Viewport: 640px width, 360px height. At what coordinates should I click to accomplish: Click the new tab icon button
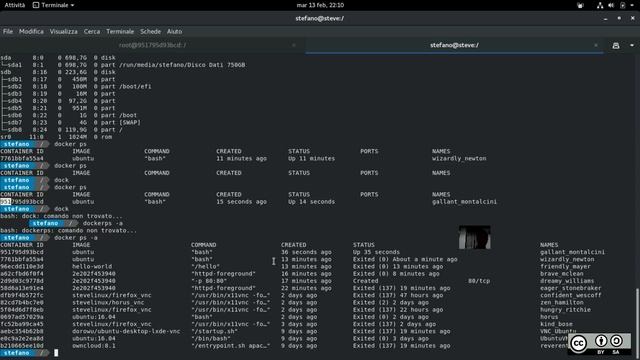coord(616,46)
